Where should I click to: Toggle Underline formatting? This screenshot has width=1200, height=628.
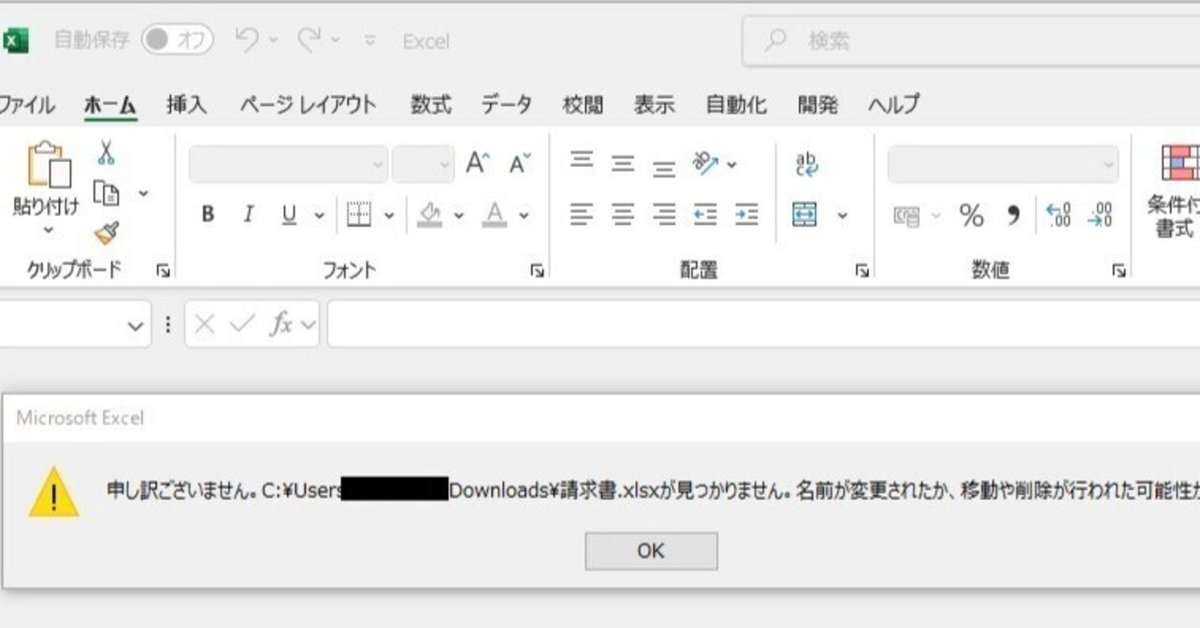point(289,214)
